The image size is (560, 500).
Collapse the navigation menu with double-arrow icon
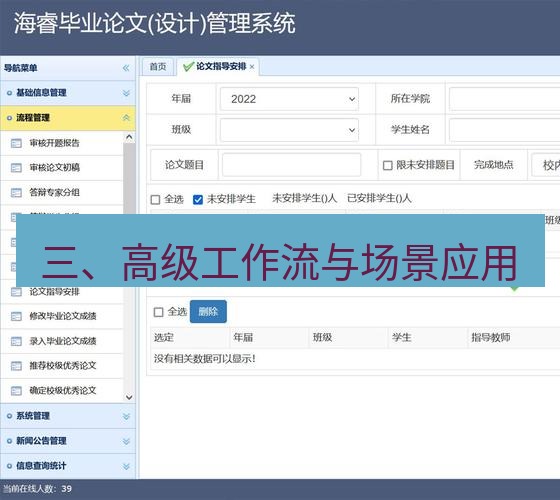126,68
